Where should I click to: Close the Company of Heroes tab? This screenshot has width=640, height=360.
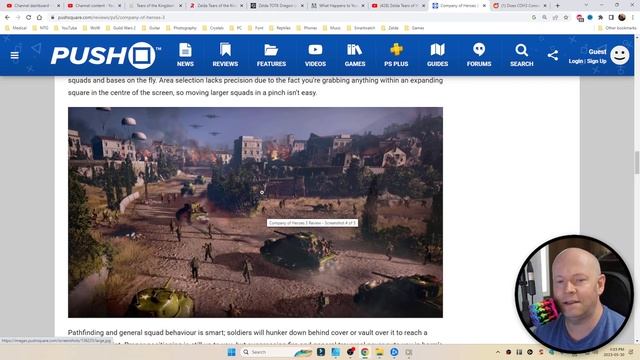click(484, 6)
